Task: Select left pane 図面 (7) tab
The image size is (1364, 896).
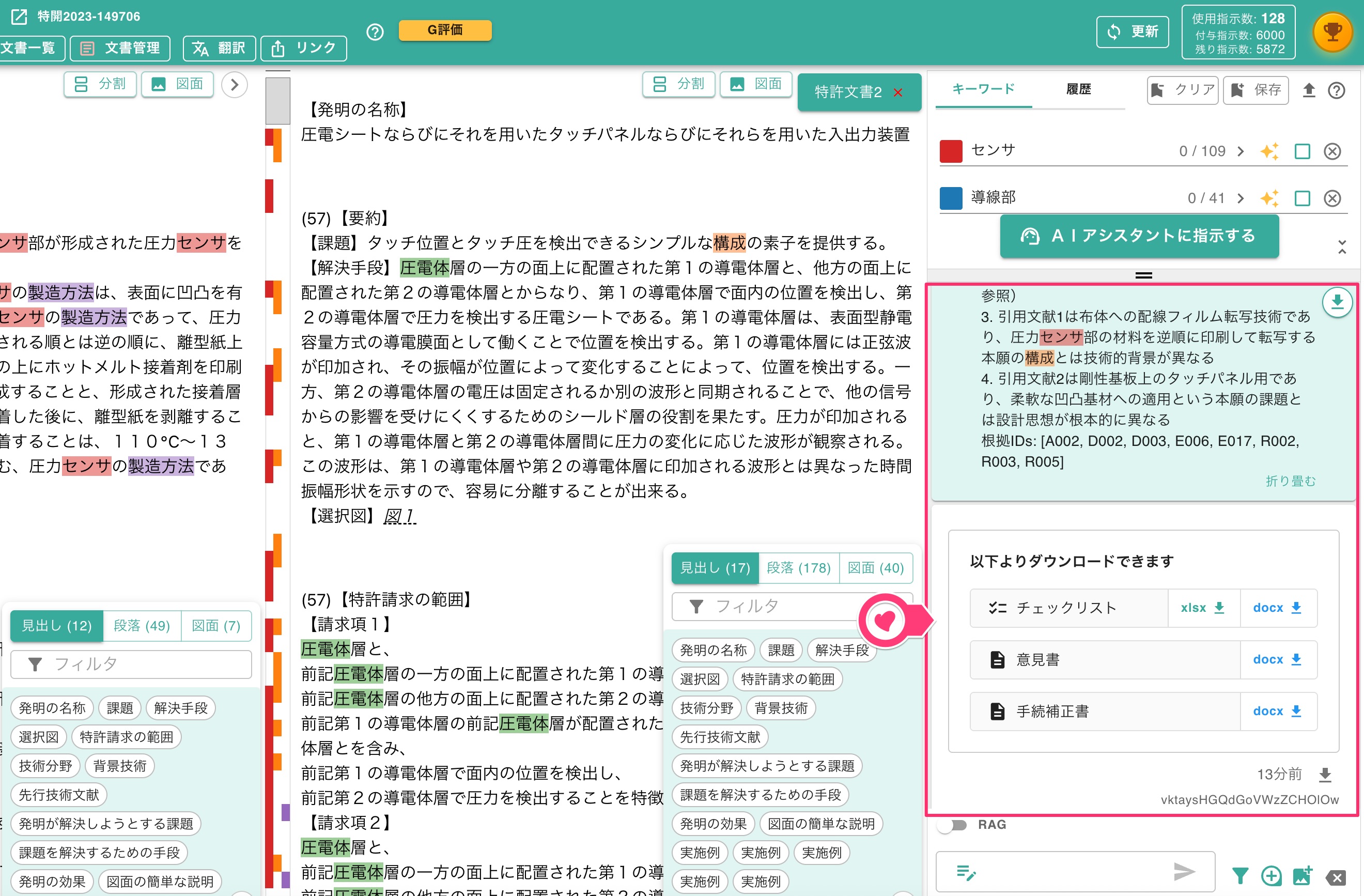Action: click(x=216, y=625)
